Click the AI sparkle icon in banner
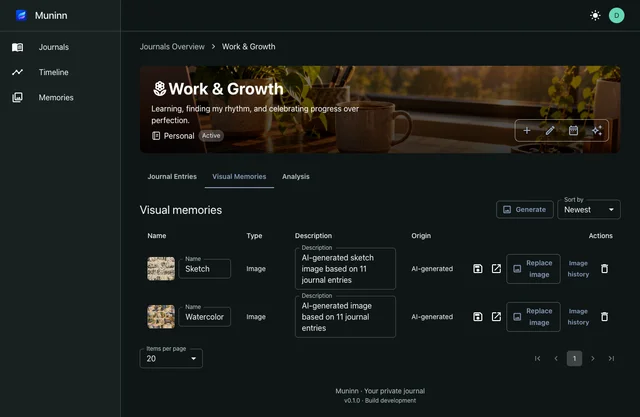 597,131
